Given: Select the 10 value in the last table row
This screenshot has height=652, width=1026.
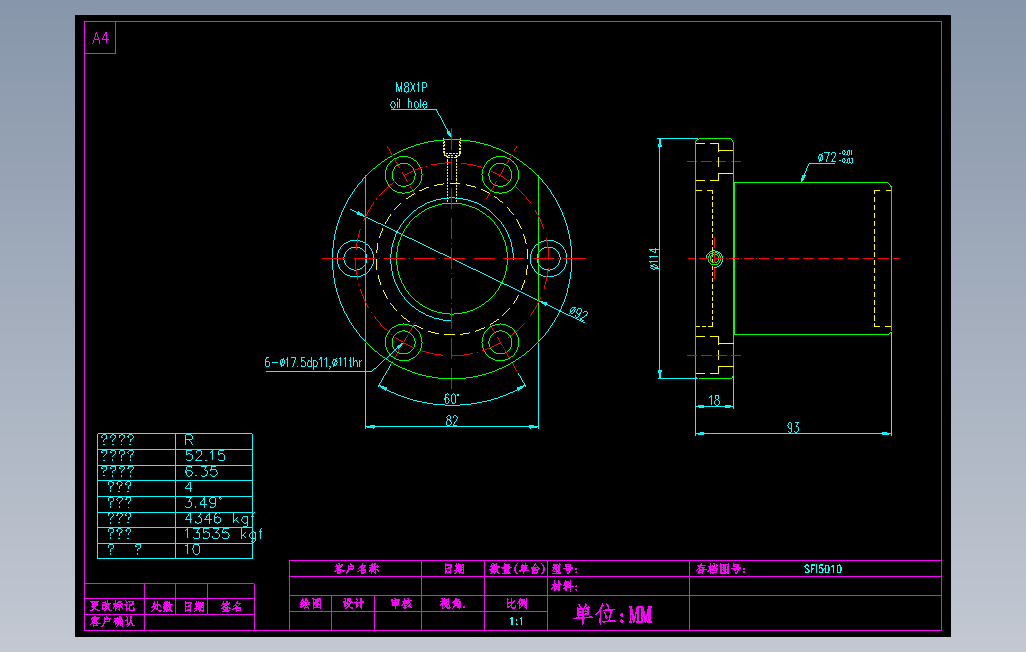Looking at the screenshot, I should [x=192, y=549].
